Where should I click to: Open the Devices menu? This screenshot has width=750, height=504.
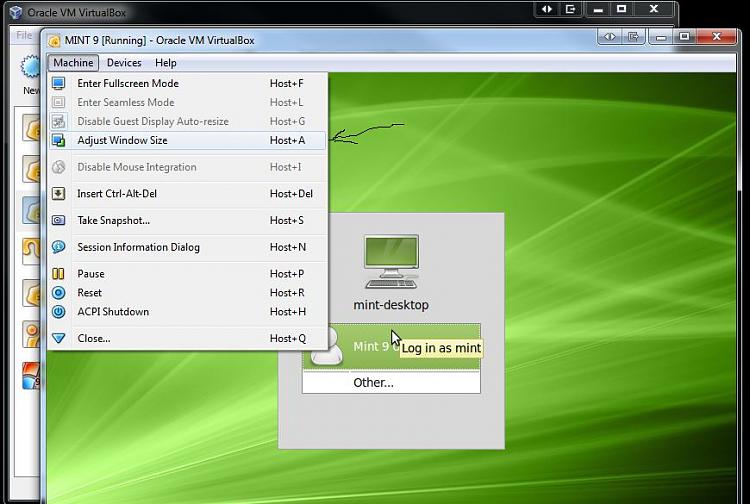click(124, 63)
